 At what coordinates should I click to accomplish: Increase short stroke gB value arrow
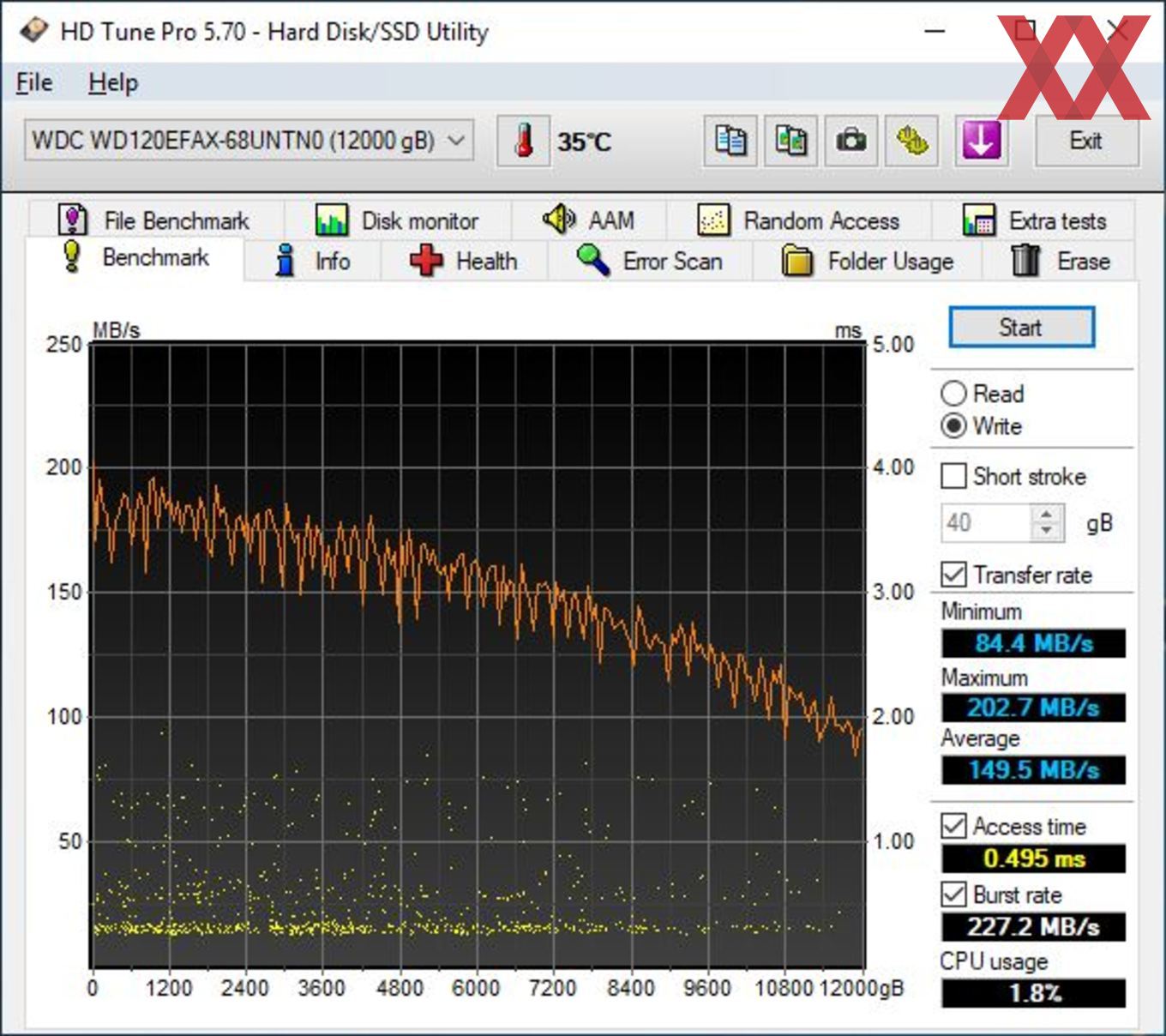click(1046, 514)
